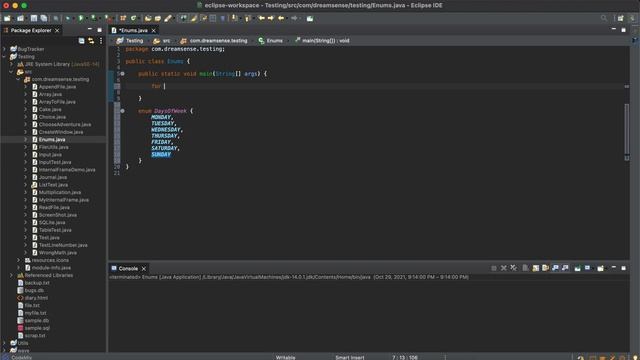The image size is (640, 360).
Task: Expand JRE System Library node
Action: 11,64
